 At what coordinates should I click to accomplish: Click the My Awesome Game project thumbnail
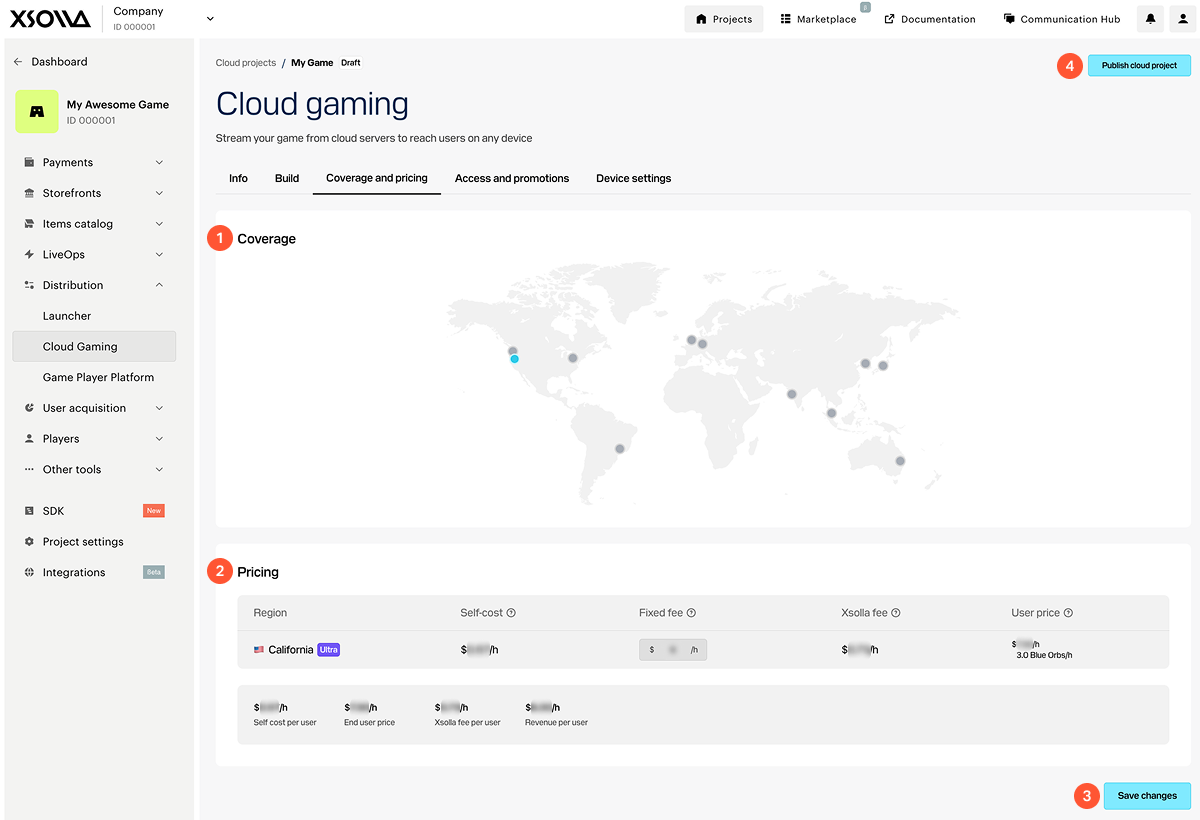[36, 112]
